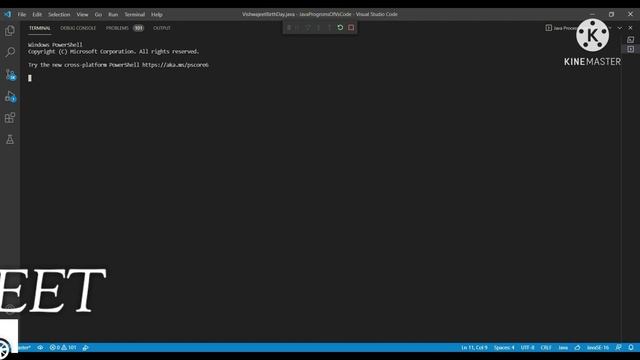Click 'Ln 11, Col 9' in the status bar
The image size is (640, 360).
[474, 347]
